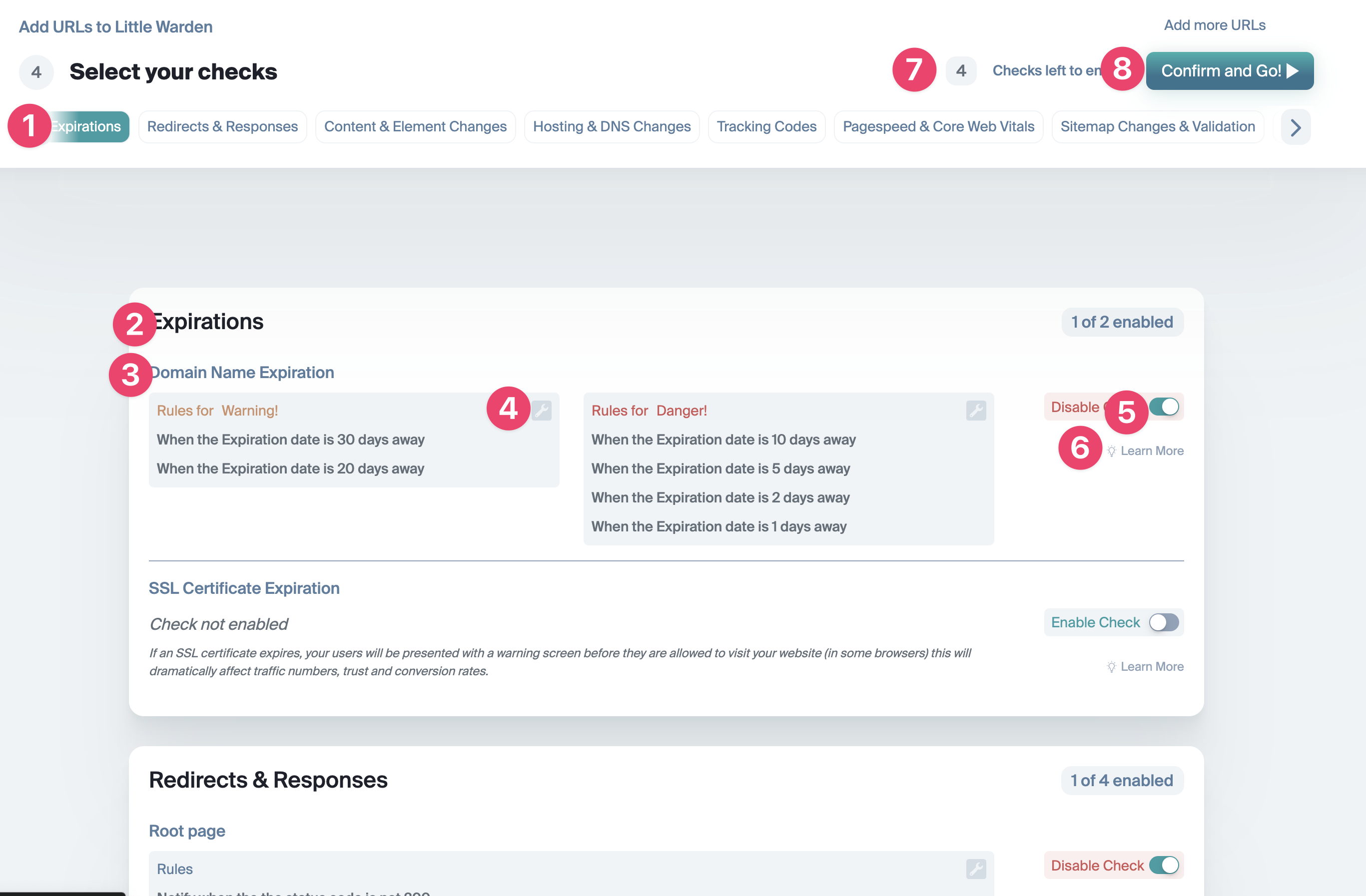Click the Confirm and Go! button
The width and height of the screenshot is (1366, 896).
[1230, 70]
